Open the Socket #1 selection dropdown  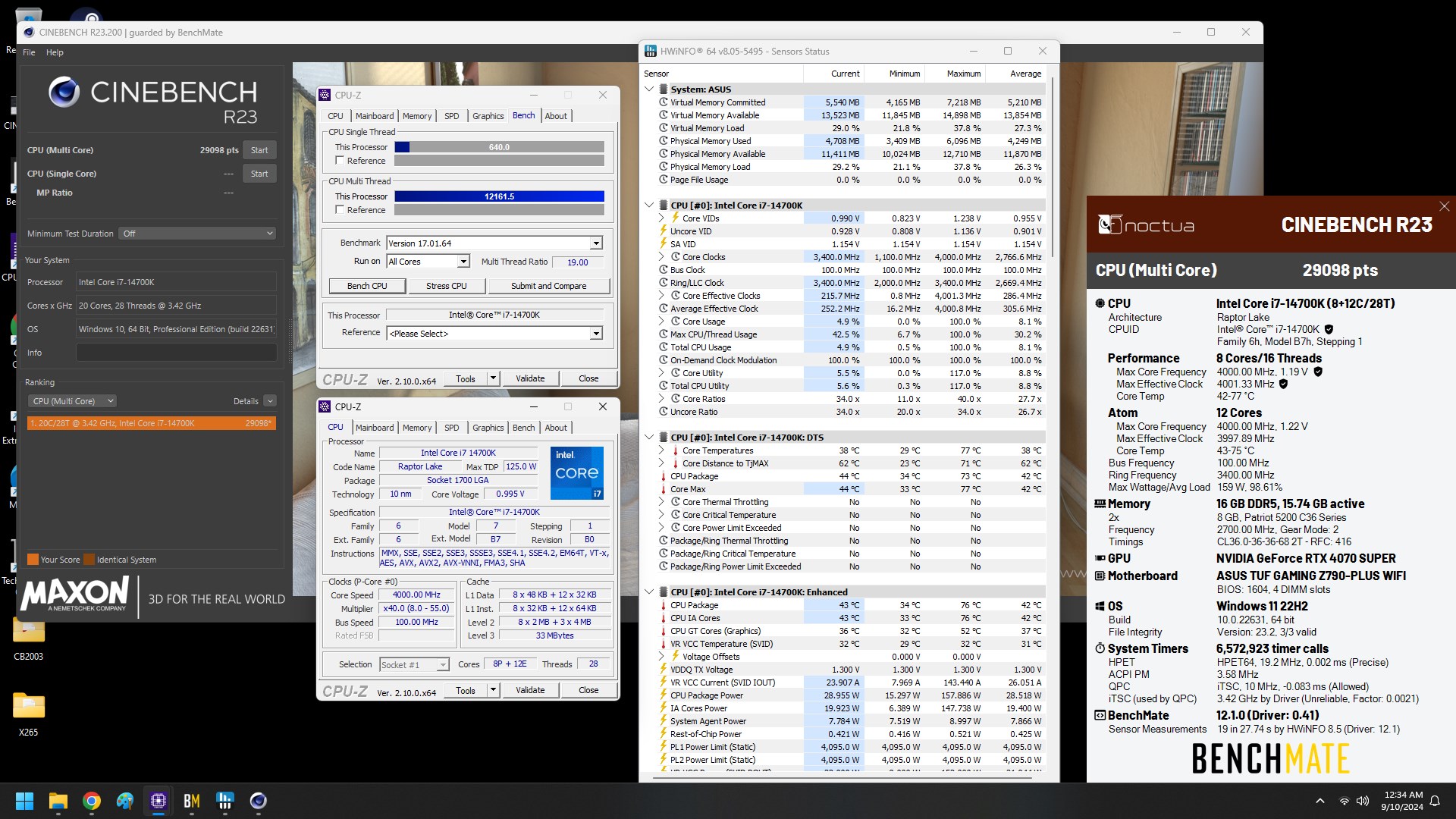pyautogui.click(x=443, y=665)
